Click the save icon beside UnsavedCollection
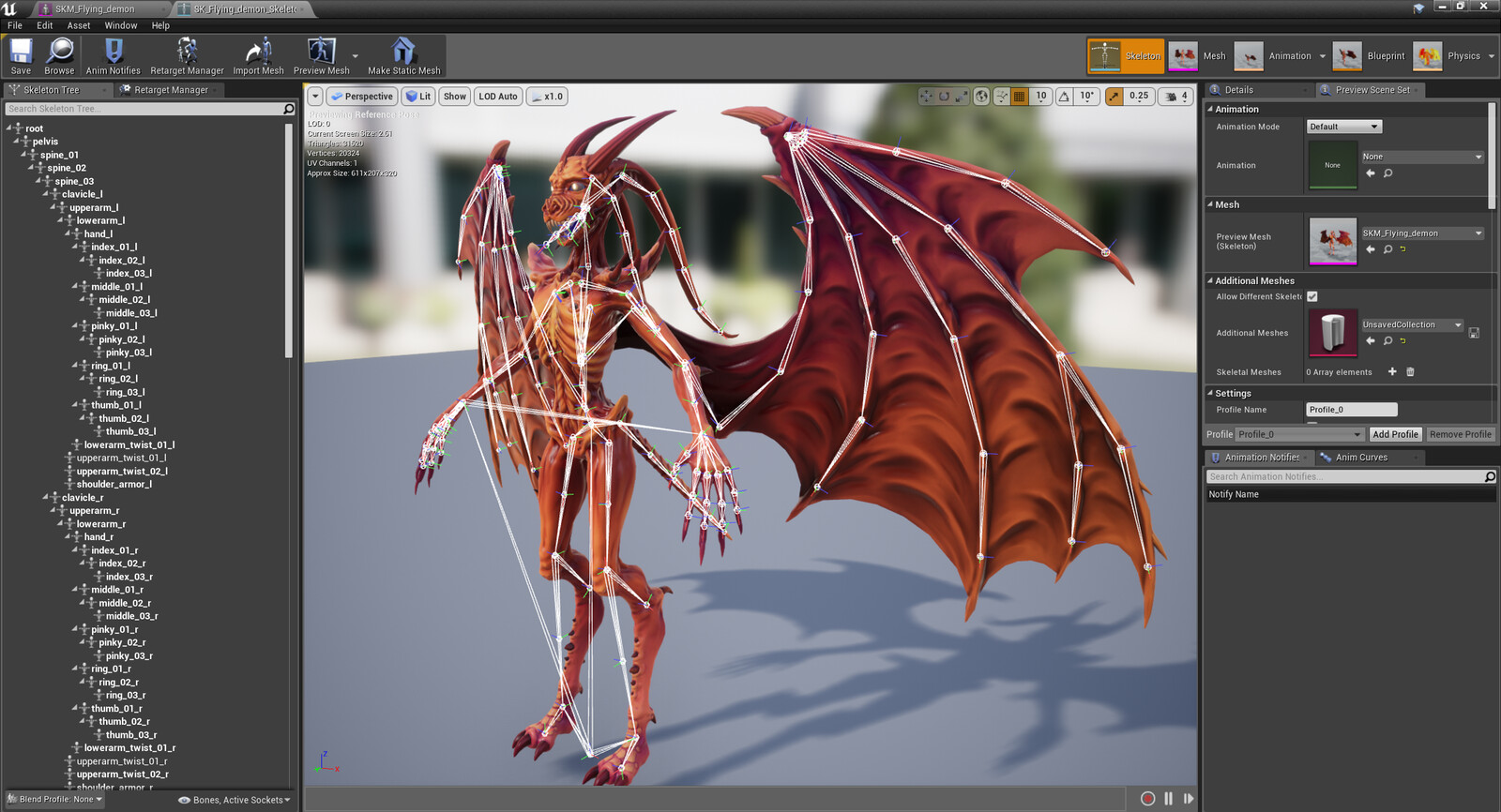The width and height of the screenshot is (1501, 812). click(x=1474, y=333)
